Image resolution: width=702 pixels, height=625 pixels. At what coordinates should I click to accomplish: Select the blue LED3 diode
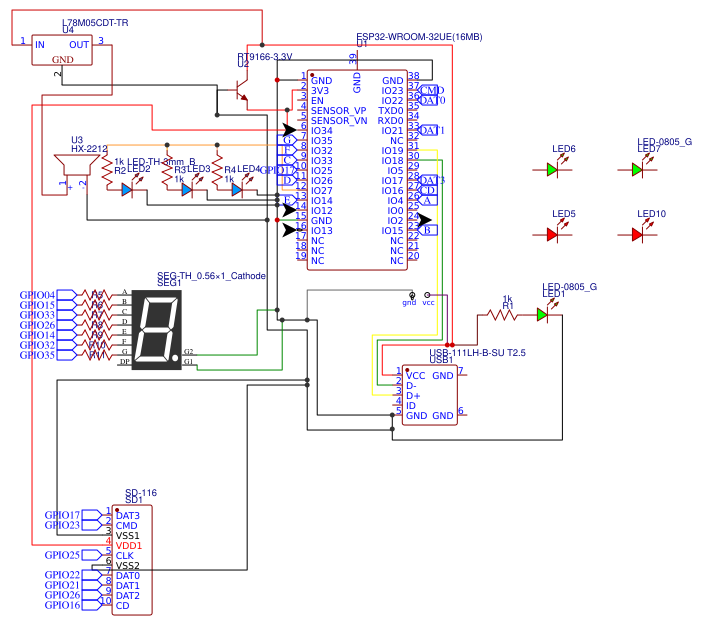(x=187, y=189)
